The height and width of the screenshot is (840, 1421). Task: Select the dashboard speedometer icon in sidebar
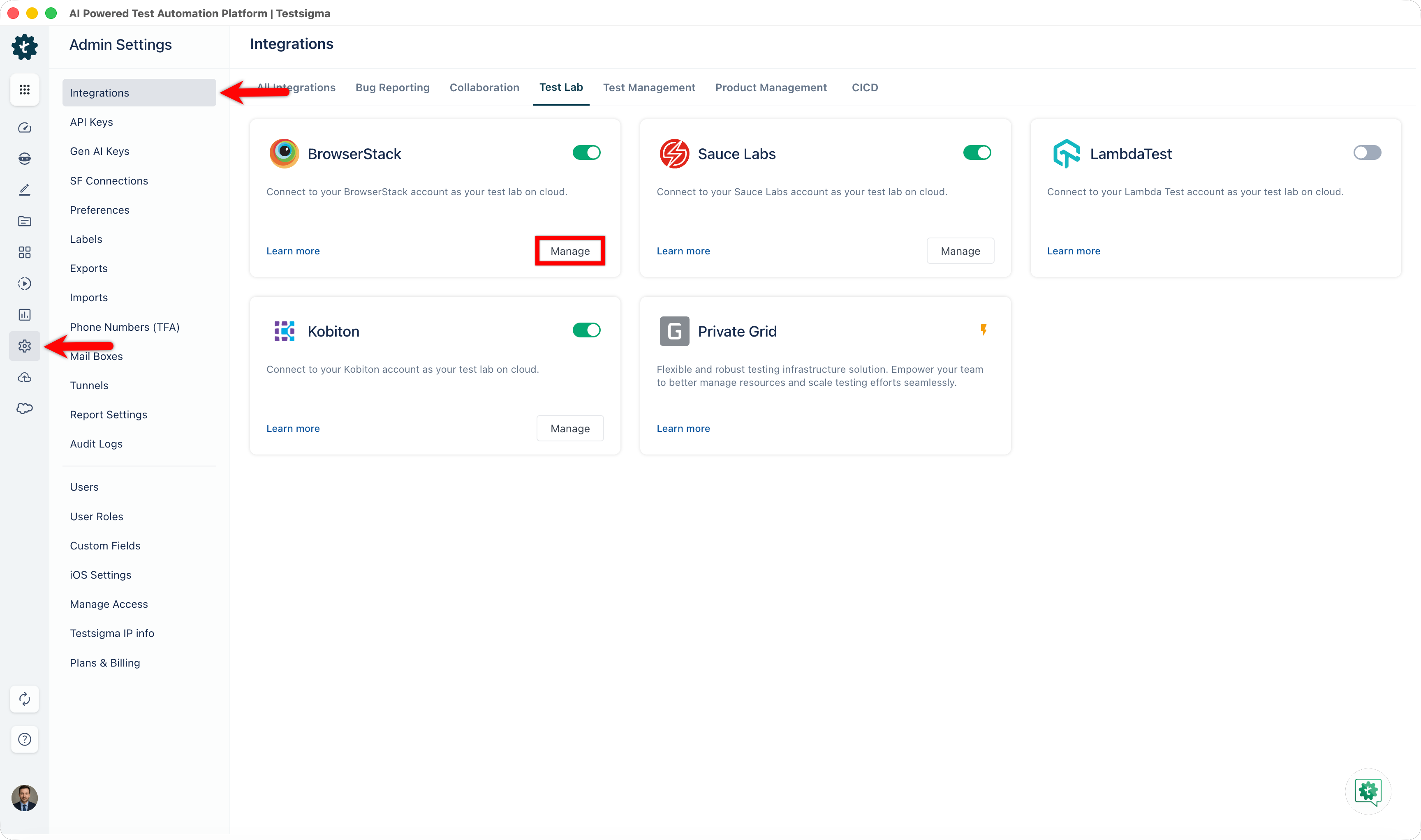coord(24,127)
